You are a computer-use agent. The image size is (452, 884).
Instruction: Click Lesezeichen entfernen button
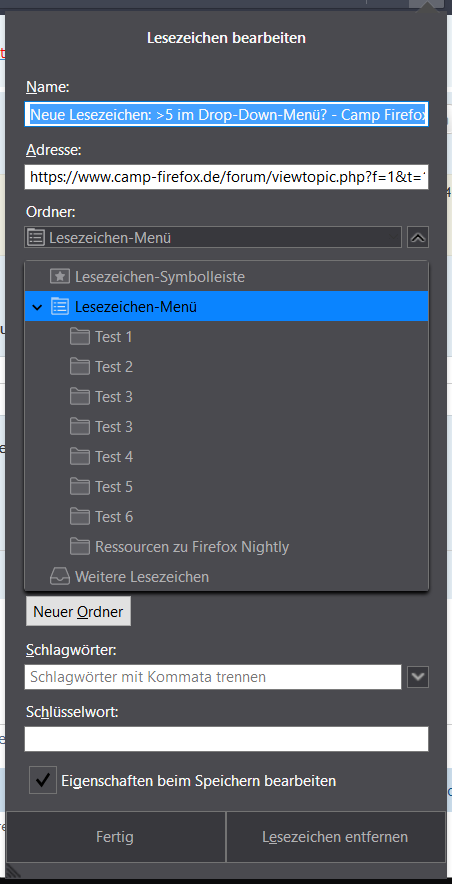tap(335, 837)
